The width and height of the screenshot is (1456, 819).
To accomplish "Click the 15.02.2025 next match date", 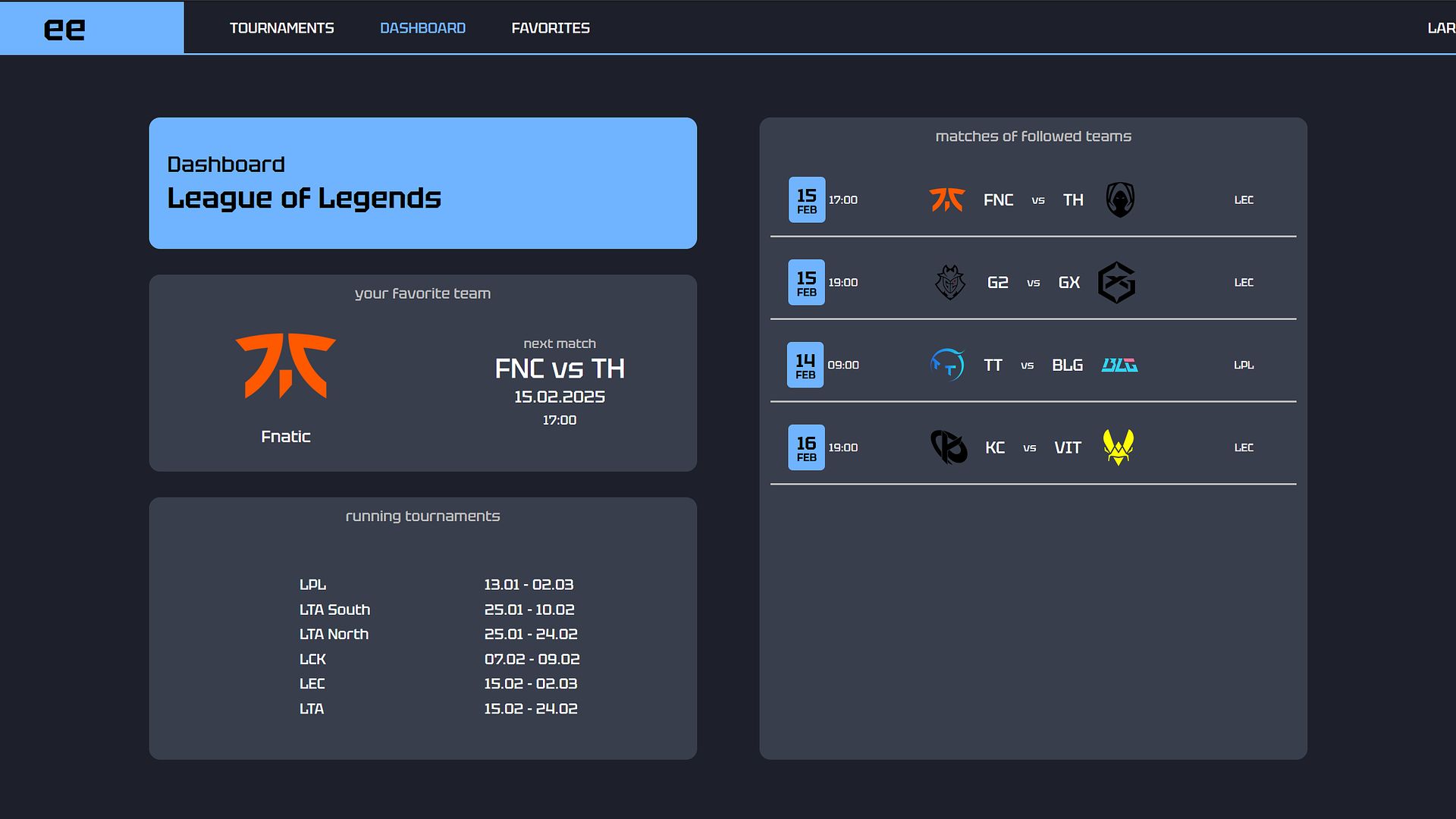I will click(x=560, y=397).
